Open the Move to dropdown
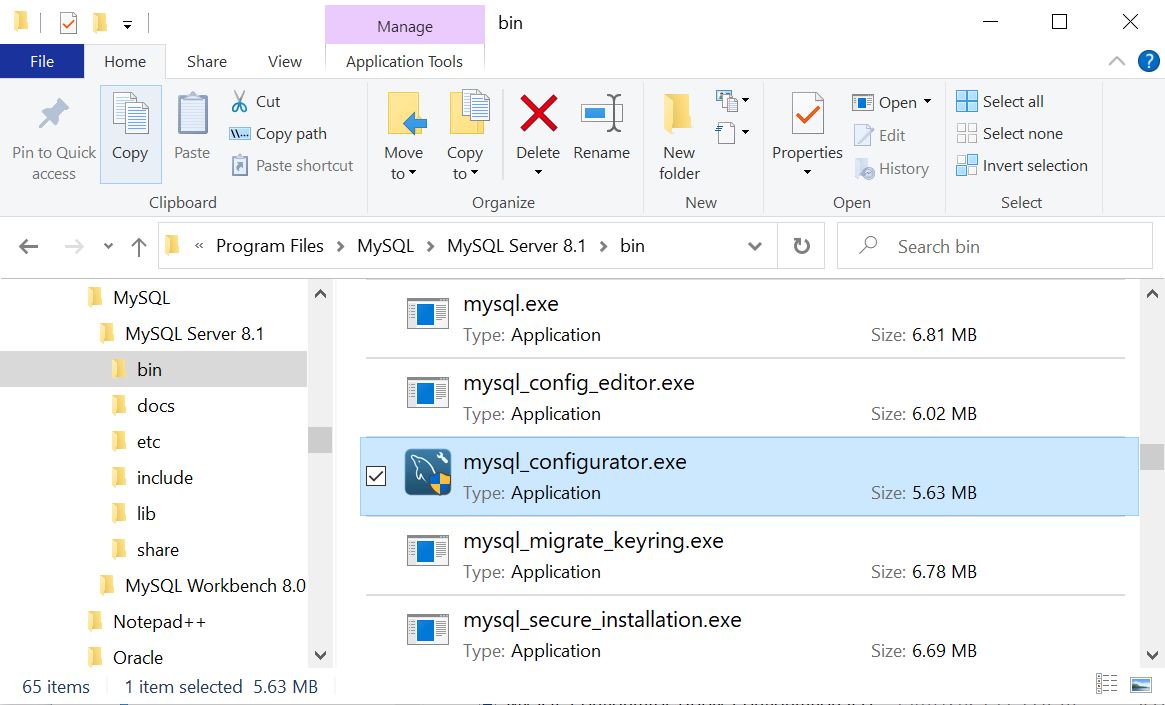The width and height of the screenshot is (1165, 705). (404, 140)
